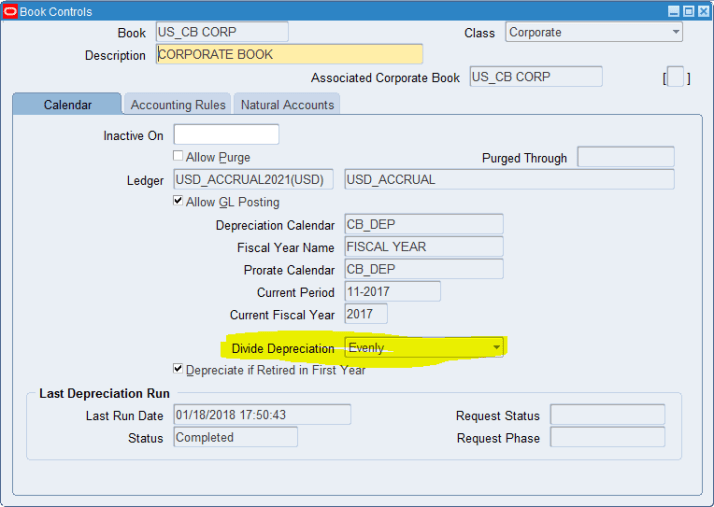Close the Book Controls window
The width and height of the screenshot is (714, 507).
click(x=703, y=11)
